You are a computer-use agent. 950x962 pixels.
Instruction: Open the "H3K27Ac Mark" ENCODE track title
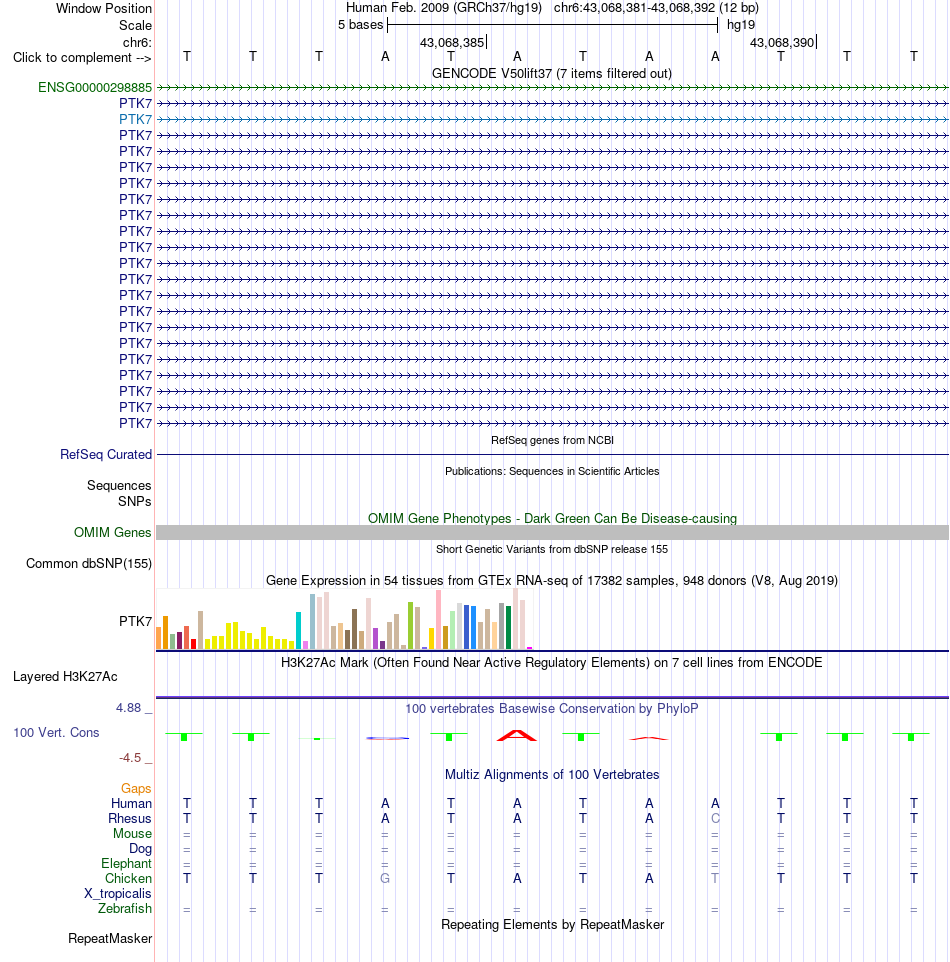(x=551, y=663)
